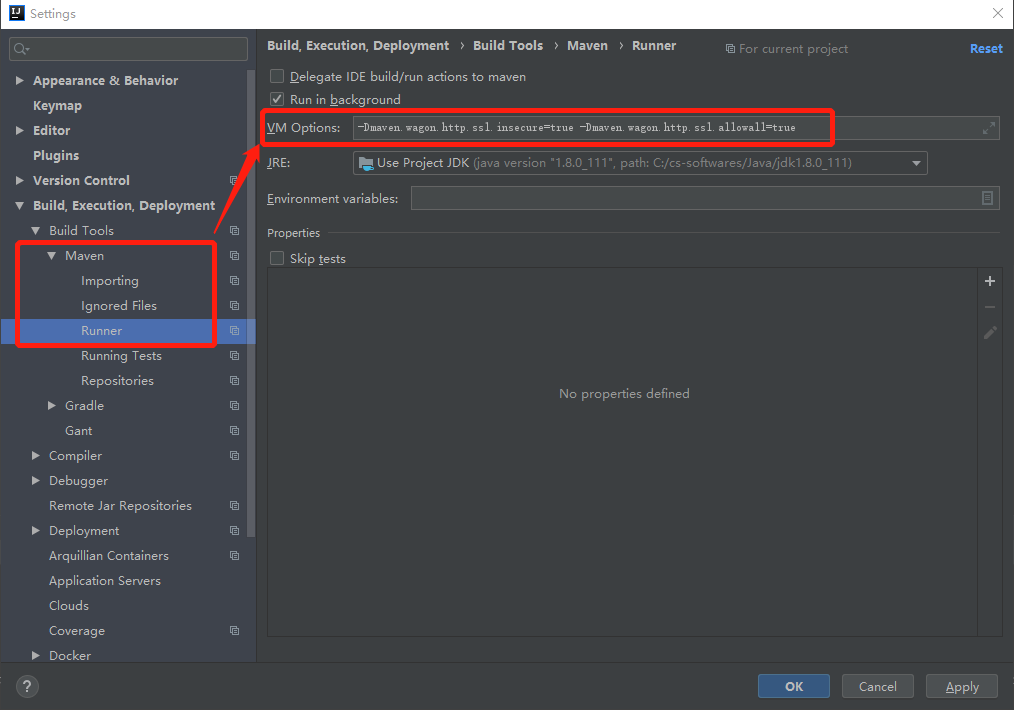1014x710 pixels.
Task: Click the JDK folder icon in JRE field
Action: 366,163
